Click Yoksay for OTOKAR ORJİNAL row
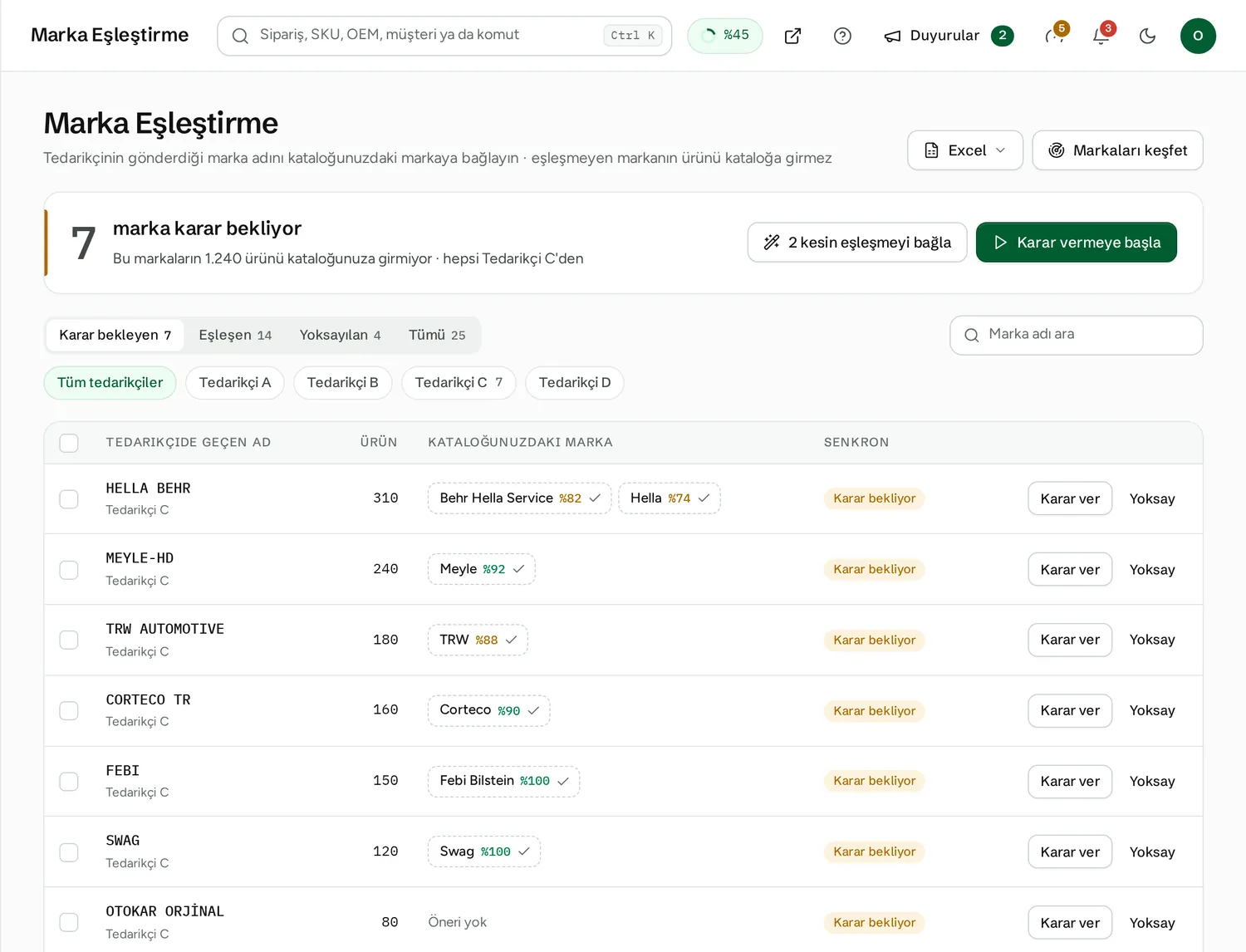This screenshot has width=1246, height=952. 1152,922
